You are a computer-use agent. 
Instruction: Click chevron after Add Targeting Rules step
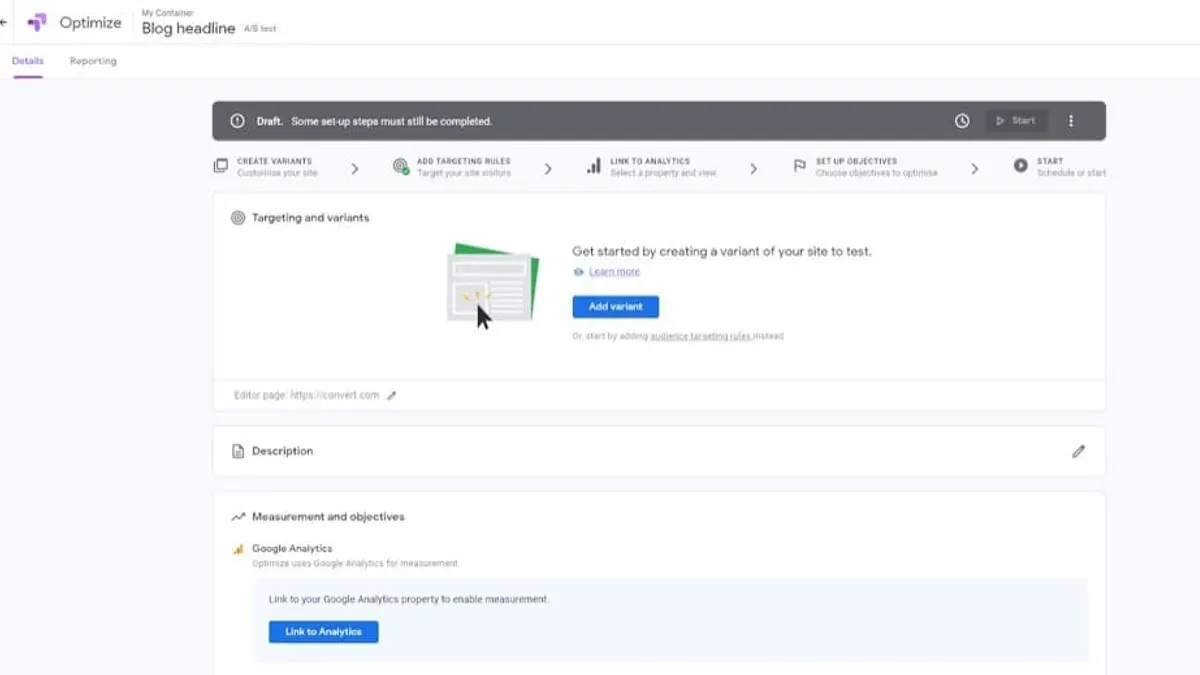[x=548, y=169]
